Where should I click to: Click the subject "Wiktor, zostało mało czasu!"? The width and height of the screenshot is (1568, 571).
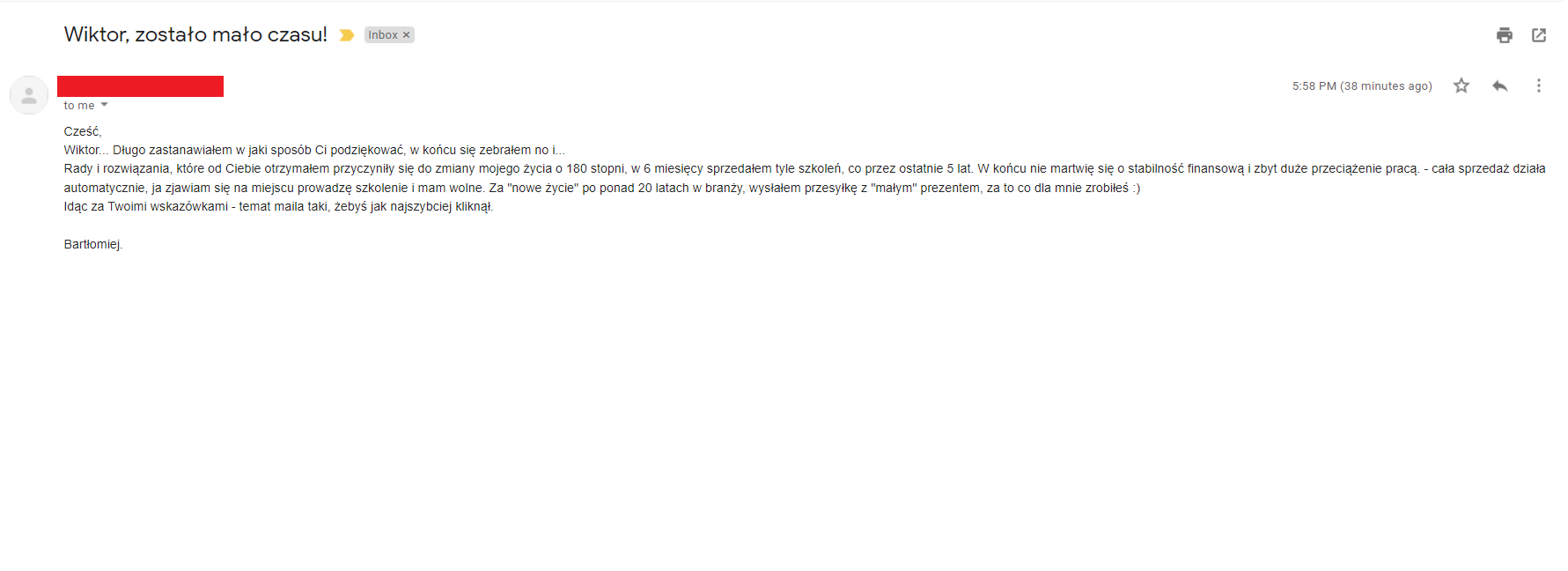coord(195,34)
